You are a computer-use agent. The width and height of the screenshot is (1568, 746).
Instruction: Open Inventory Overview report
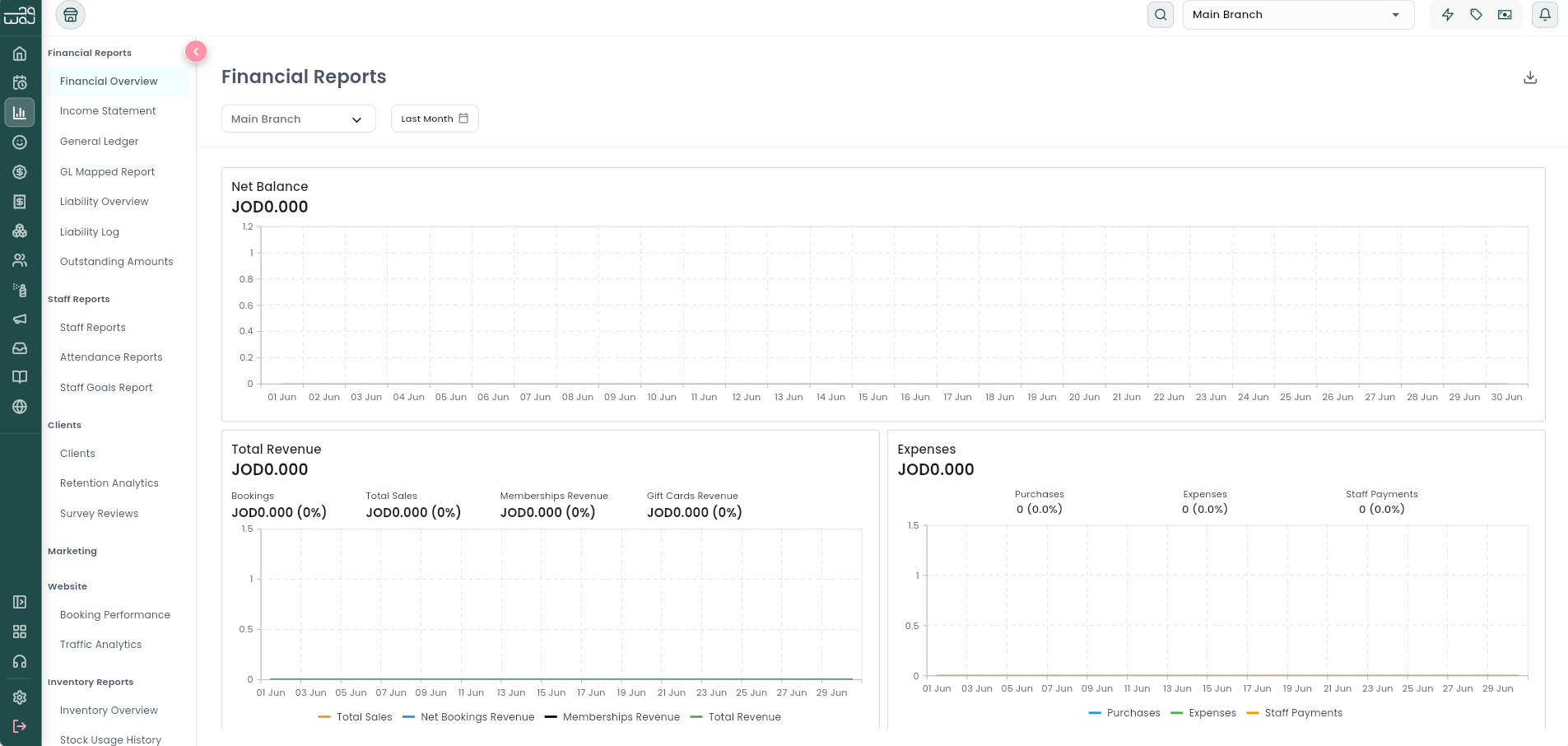(x=109, y=711)
